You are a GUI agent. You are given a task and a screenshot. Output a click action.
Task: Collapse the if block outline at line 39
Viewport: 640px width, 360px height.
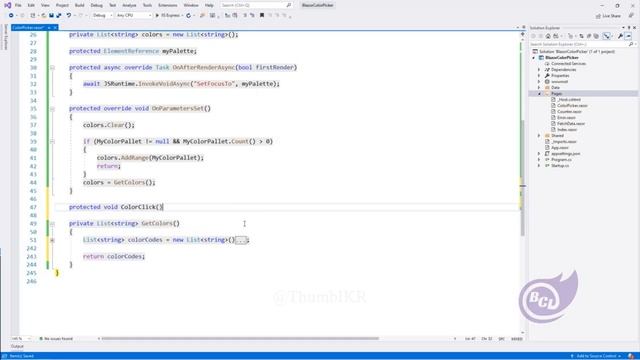(x=52, y=141)
